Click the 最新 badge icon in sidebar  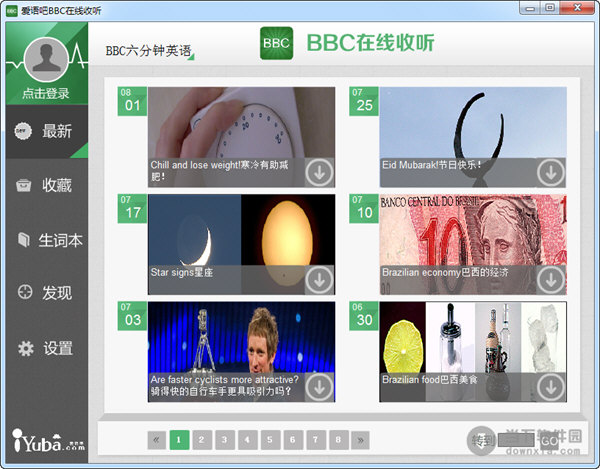[23, 131]
